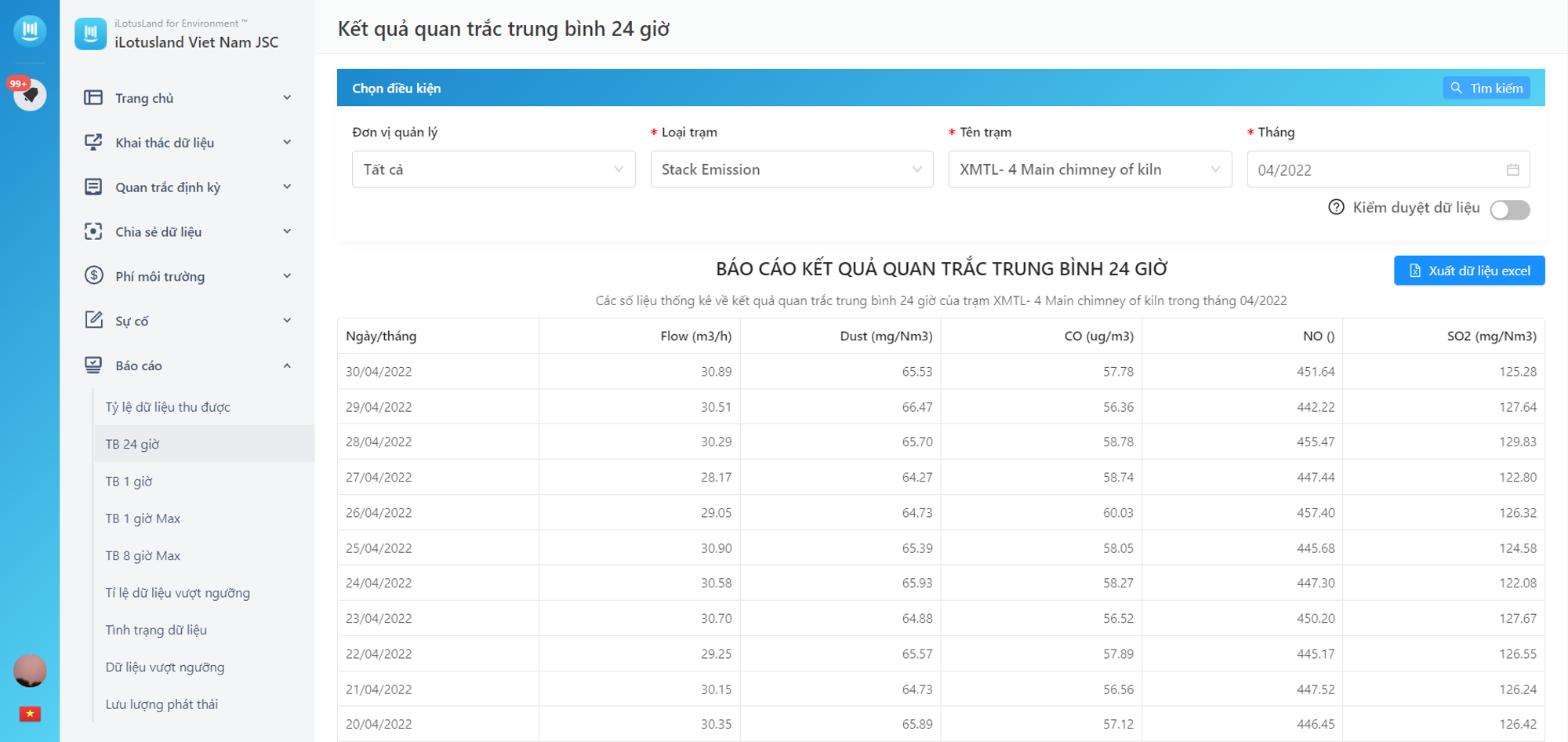The height and width of the screenshot is (742, 1568).
Task: Click the Chọn điều kiện panel title
Action: coord(396,88)
